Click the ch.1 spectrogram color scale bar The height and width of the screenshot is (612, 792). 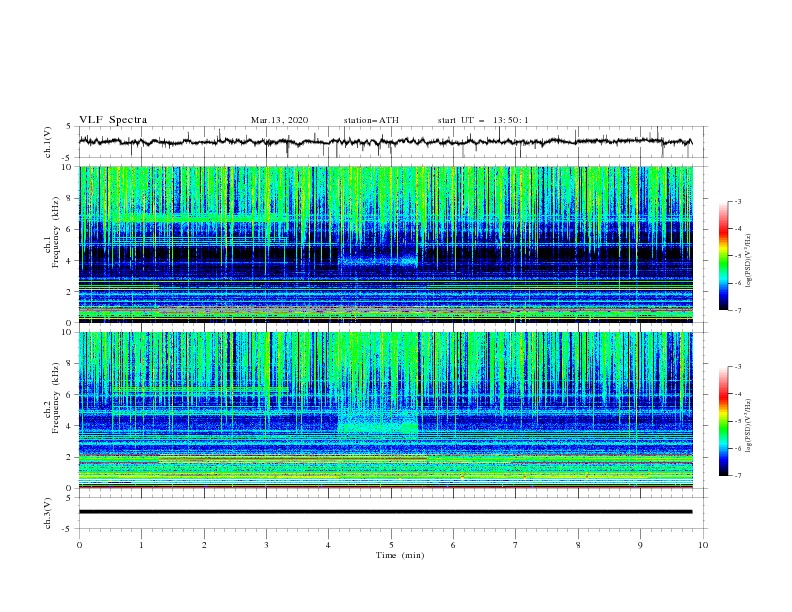(x=723, y=256)
